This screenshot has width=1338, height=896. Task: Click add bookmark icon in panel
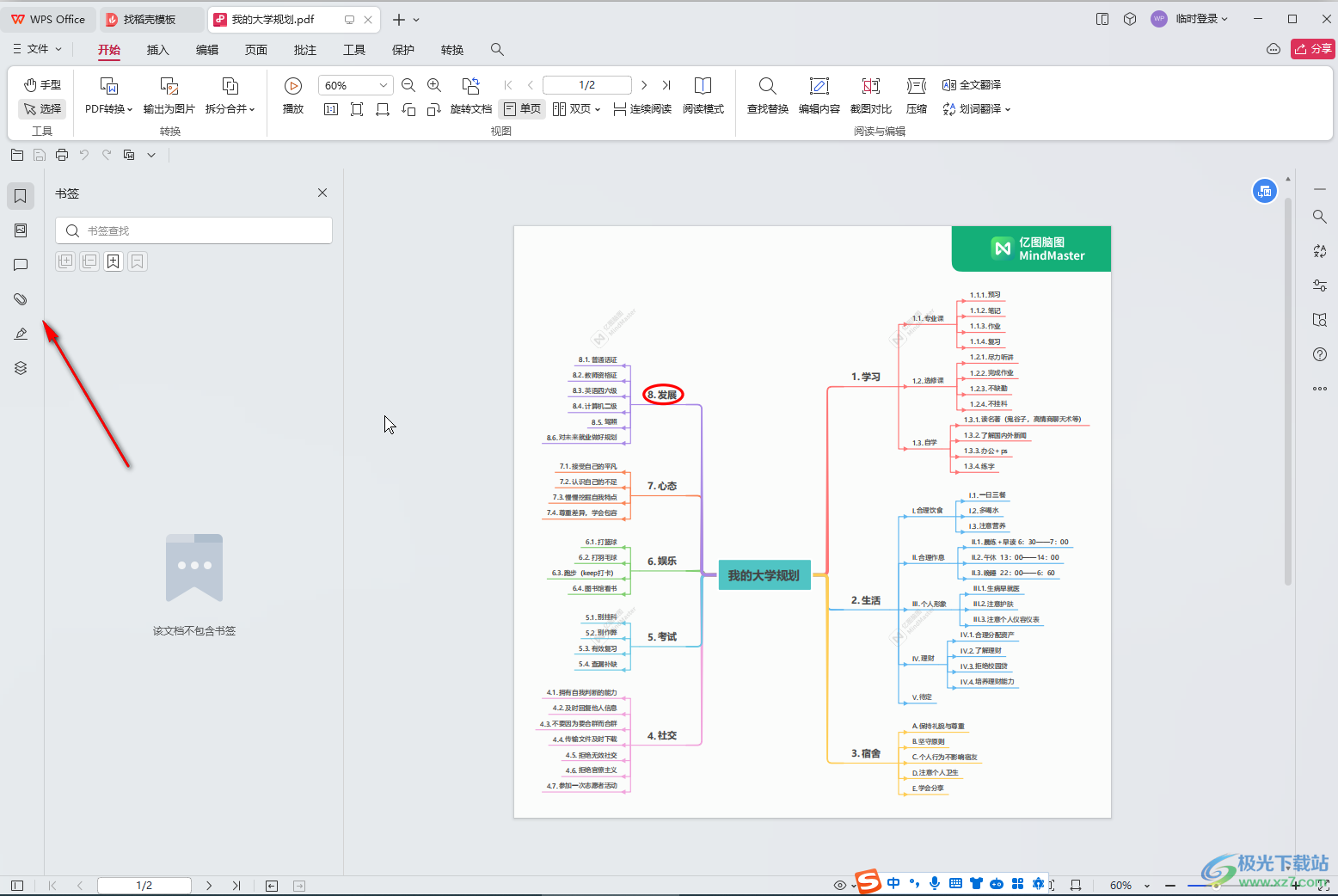(114, 261)
